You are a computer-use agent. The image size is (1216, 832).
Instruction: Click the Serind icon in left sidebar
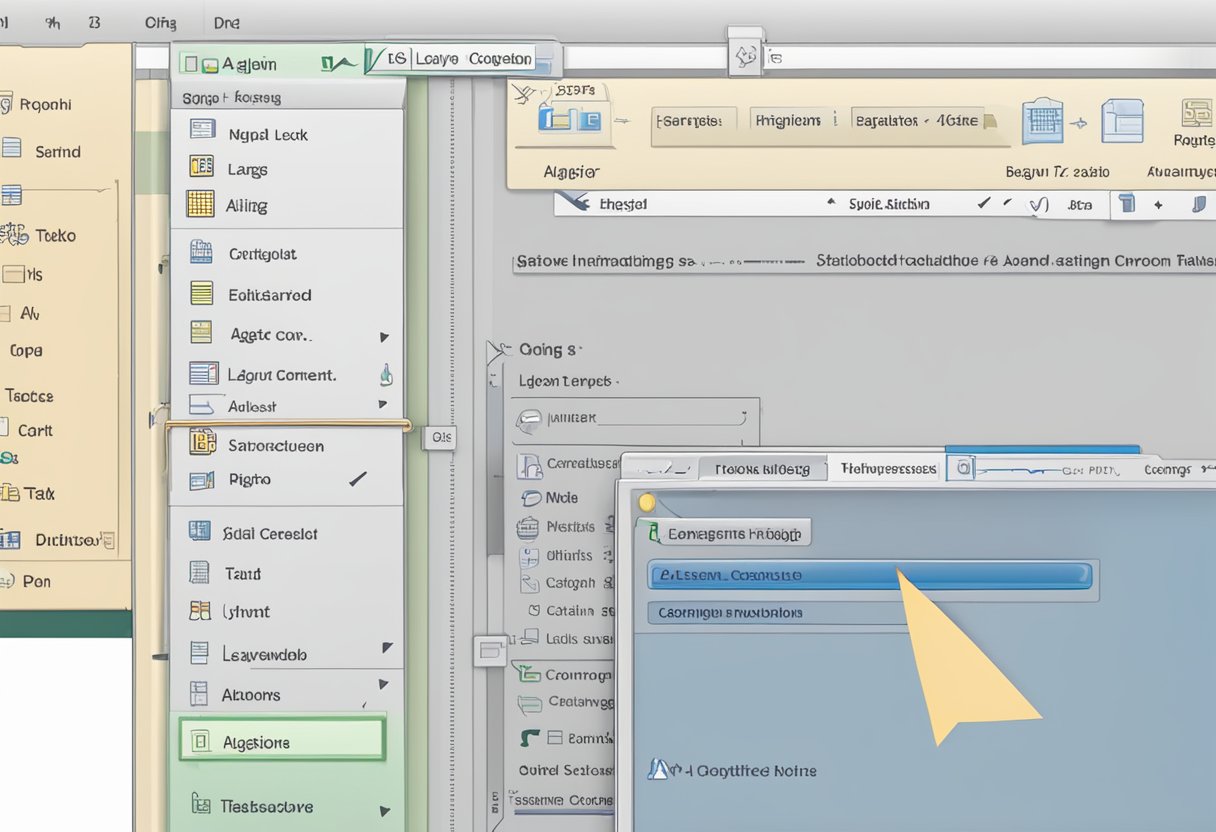pos(12,150)
